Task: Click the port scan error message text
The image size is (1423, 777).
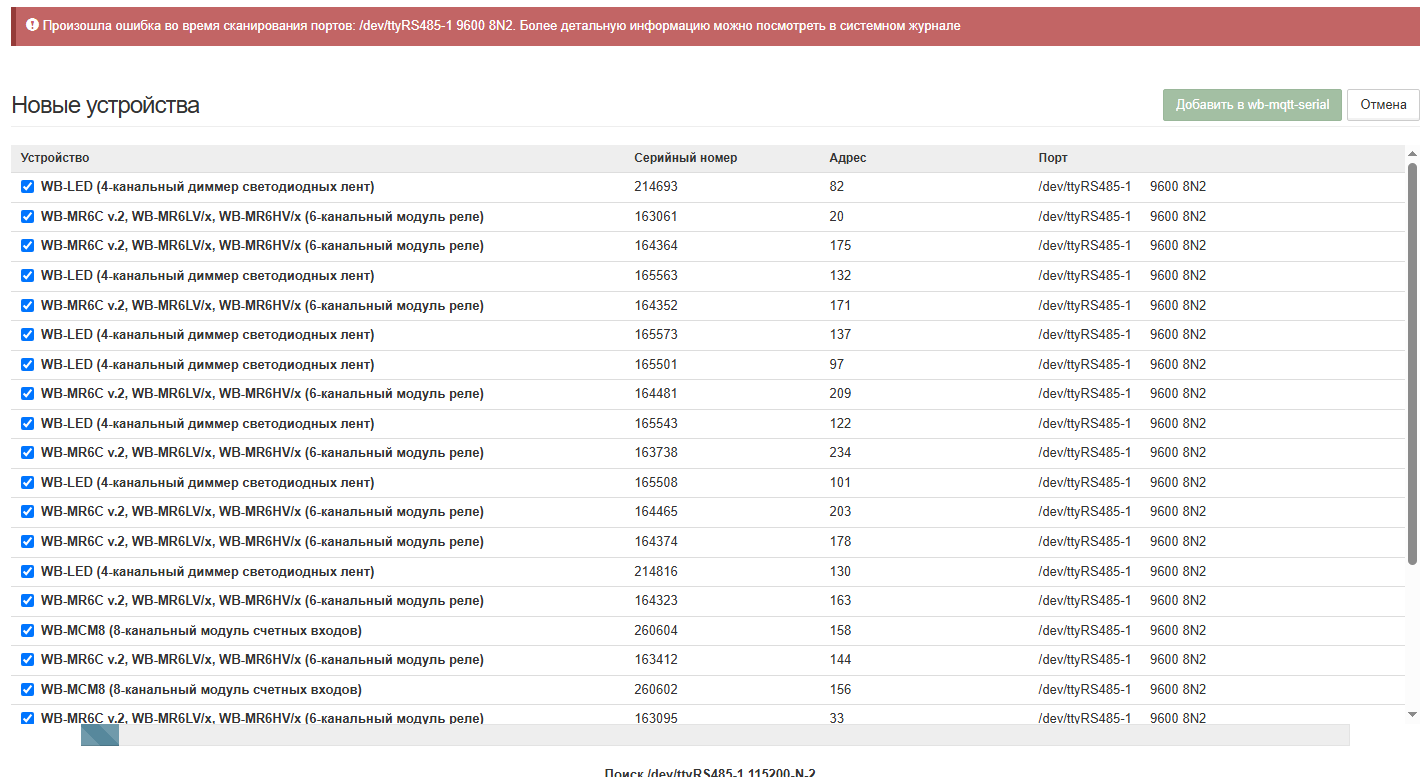Action: tap(502, 25)
